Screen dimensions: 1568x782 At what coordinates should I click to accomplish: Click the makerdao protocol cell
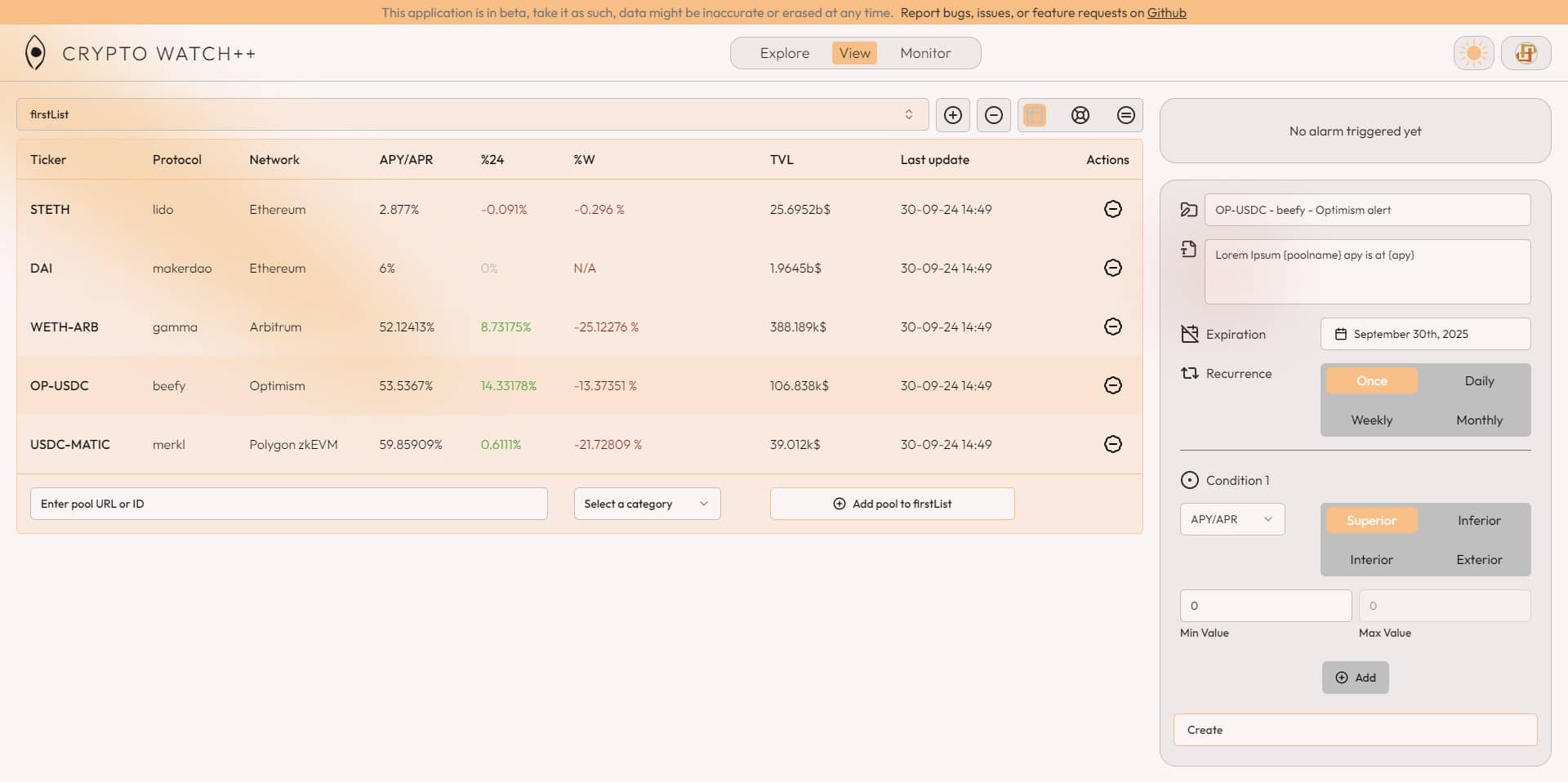pyautogui.click(x=181, y=269)
